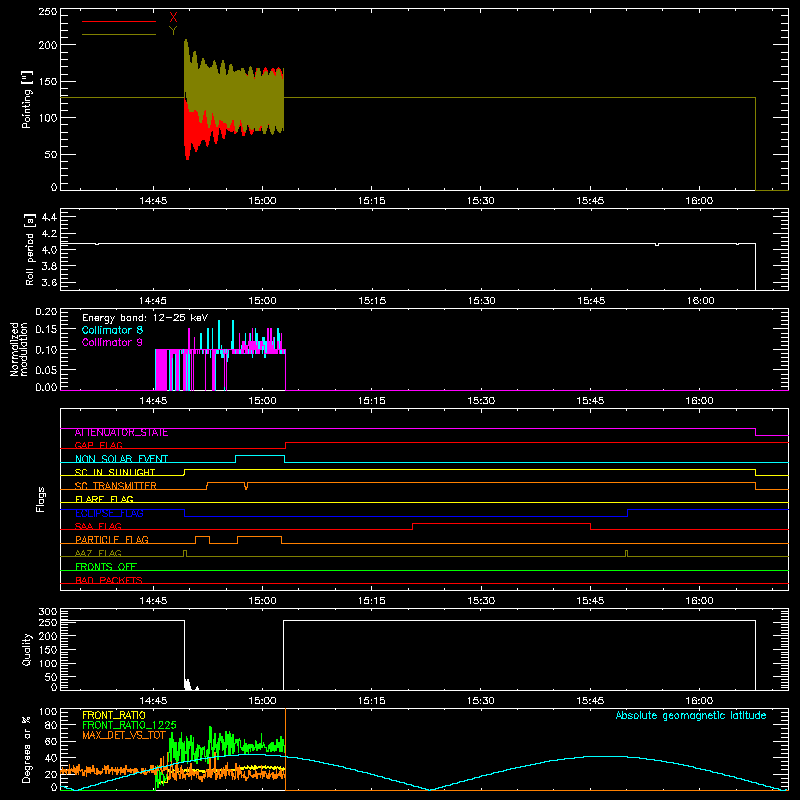Viewport: 800px width, 800px height.
Task: Select the SAA_FLAG label
Action: pyautogui.click(x=98, y=526)
